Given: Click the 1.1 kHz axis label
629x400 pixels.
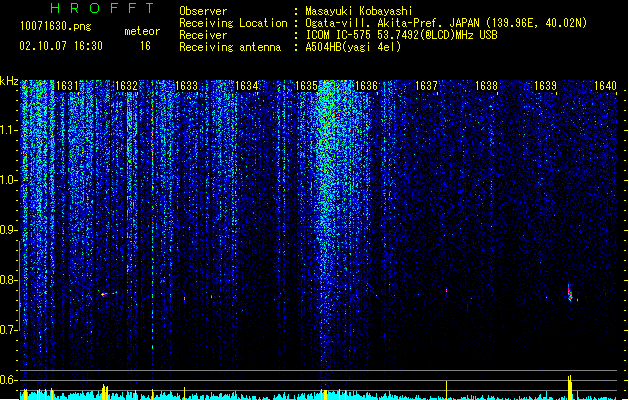Looking at the screenshot, I should tap(8, 130).
